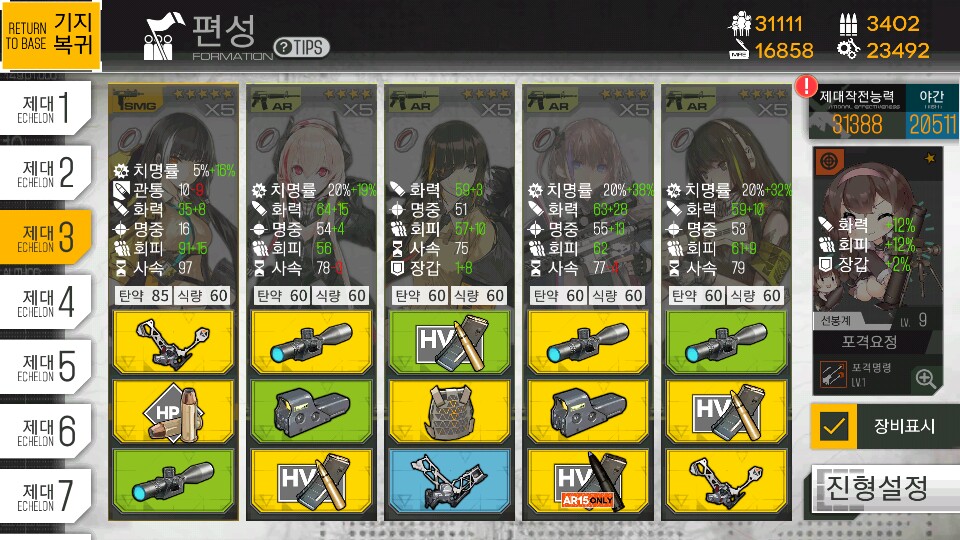
Task: Click the Return to Base button
Action: coord(51,34)
